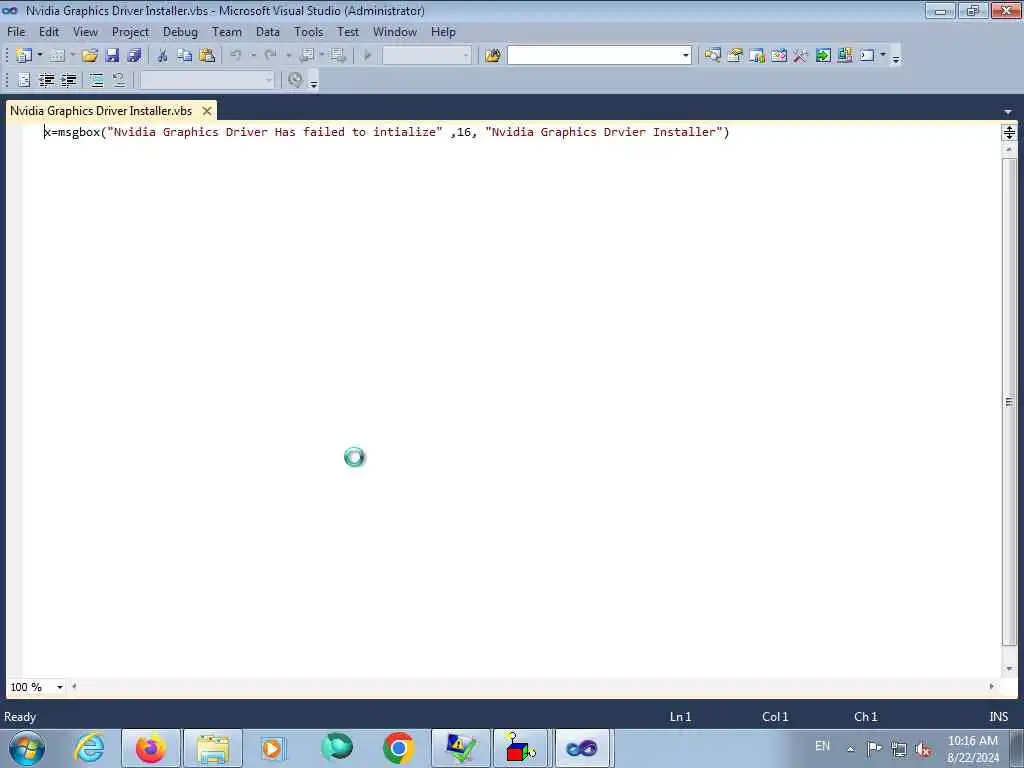The width and height of the screenshot is (1024, 768).
Task: Start debugging with the play icon
Action: point(368,56)
